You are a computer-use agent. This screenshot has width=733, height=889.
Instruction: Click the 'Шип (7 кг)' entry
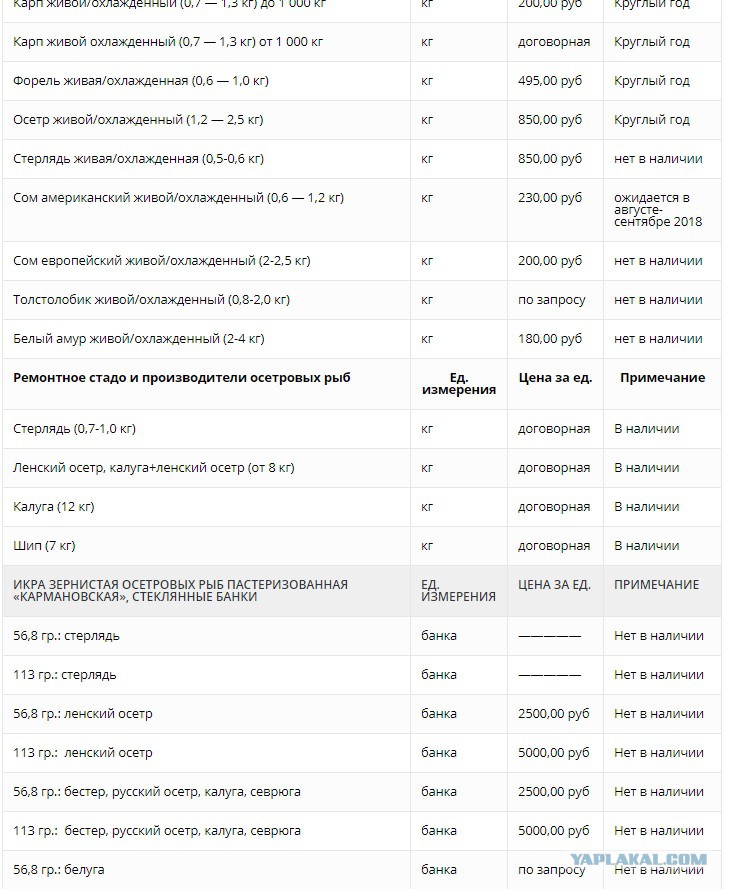pos(44,545)
